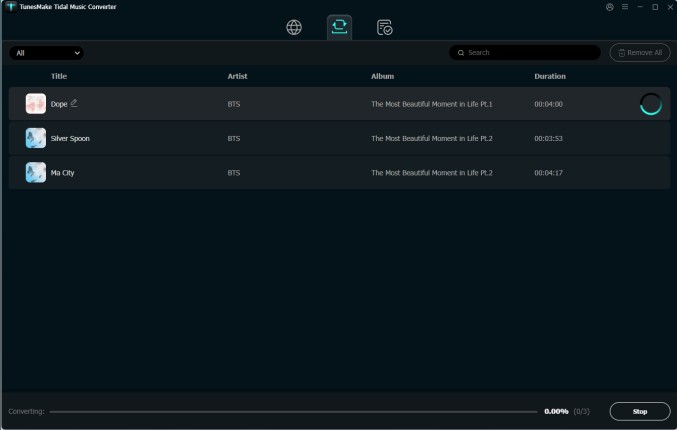Viewport: 677px width, 430px height.
Task: Click the Artist column header
Action: [237, 76]
